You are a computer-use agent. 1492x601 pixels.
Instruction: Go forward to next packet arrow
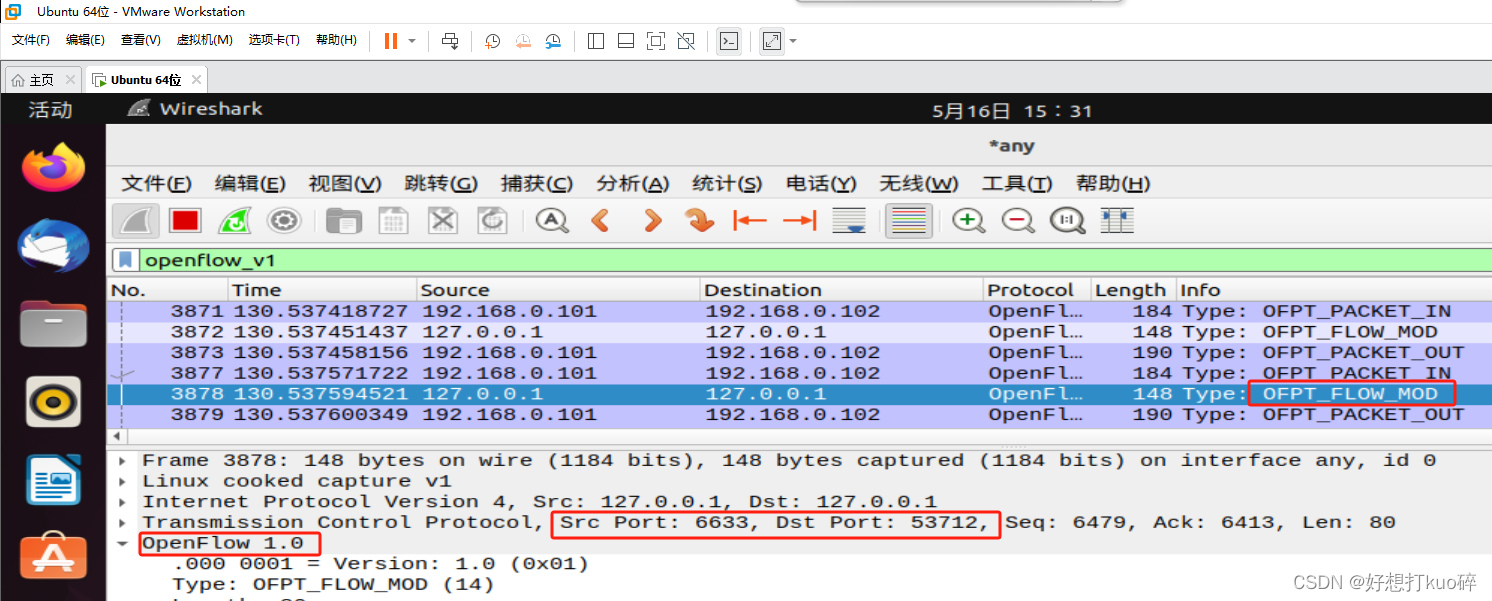click(652, 220)
